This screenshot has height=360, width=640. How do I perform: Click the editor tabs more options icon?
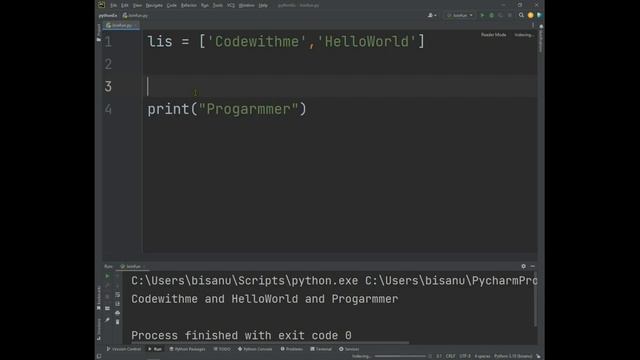533,25
